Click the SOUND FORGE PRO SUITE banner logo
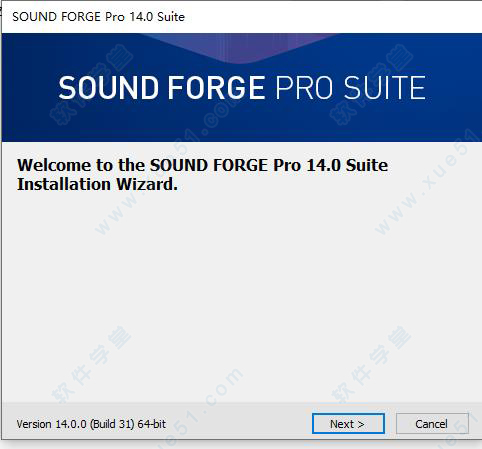The width and height of the screenshot is (482, 449). click(x=242, y=88)
